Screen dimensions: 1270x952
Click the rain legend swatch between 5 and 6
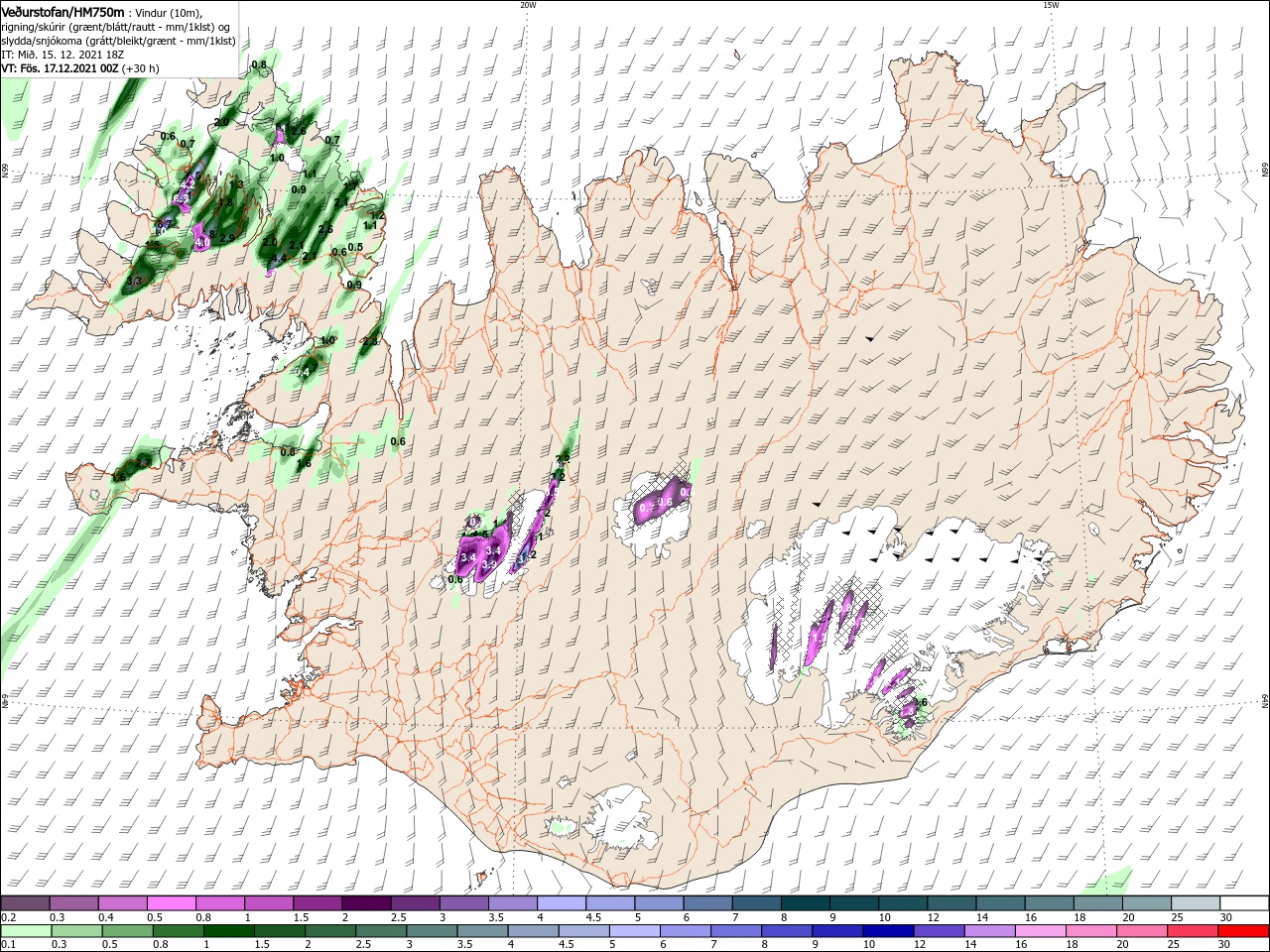pos(635,931)
